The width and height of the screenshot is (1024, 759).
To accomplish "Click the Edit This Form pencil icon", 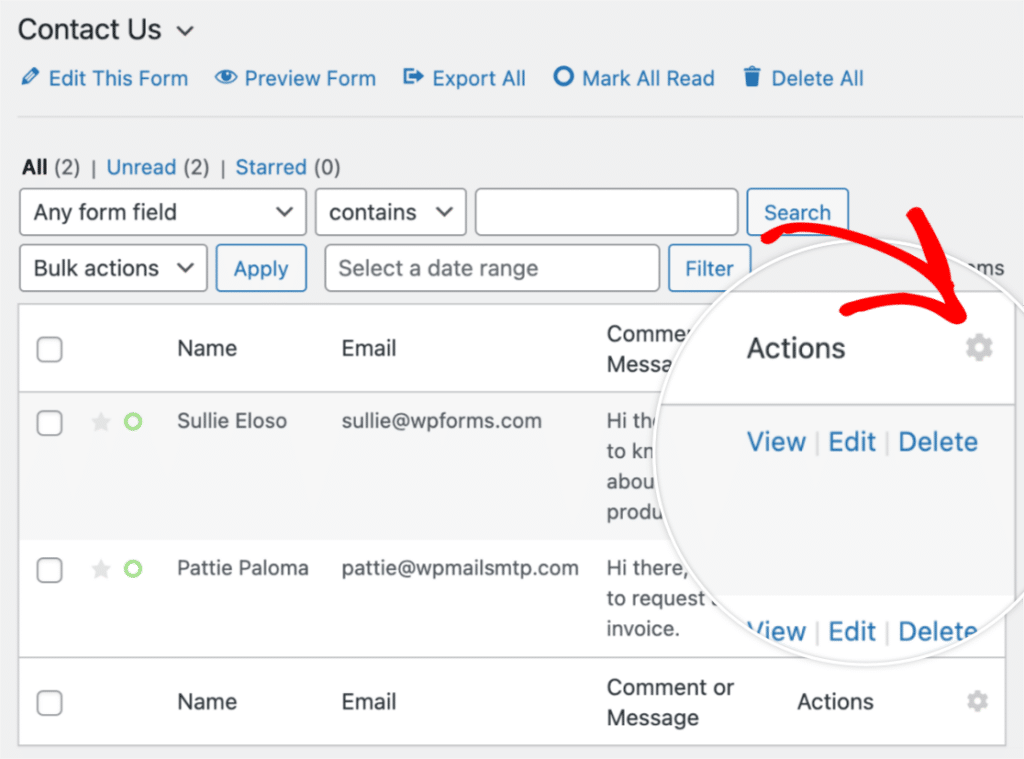I will click(x=30, y=77).
